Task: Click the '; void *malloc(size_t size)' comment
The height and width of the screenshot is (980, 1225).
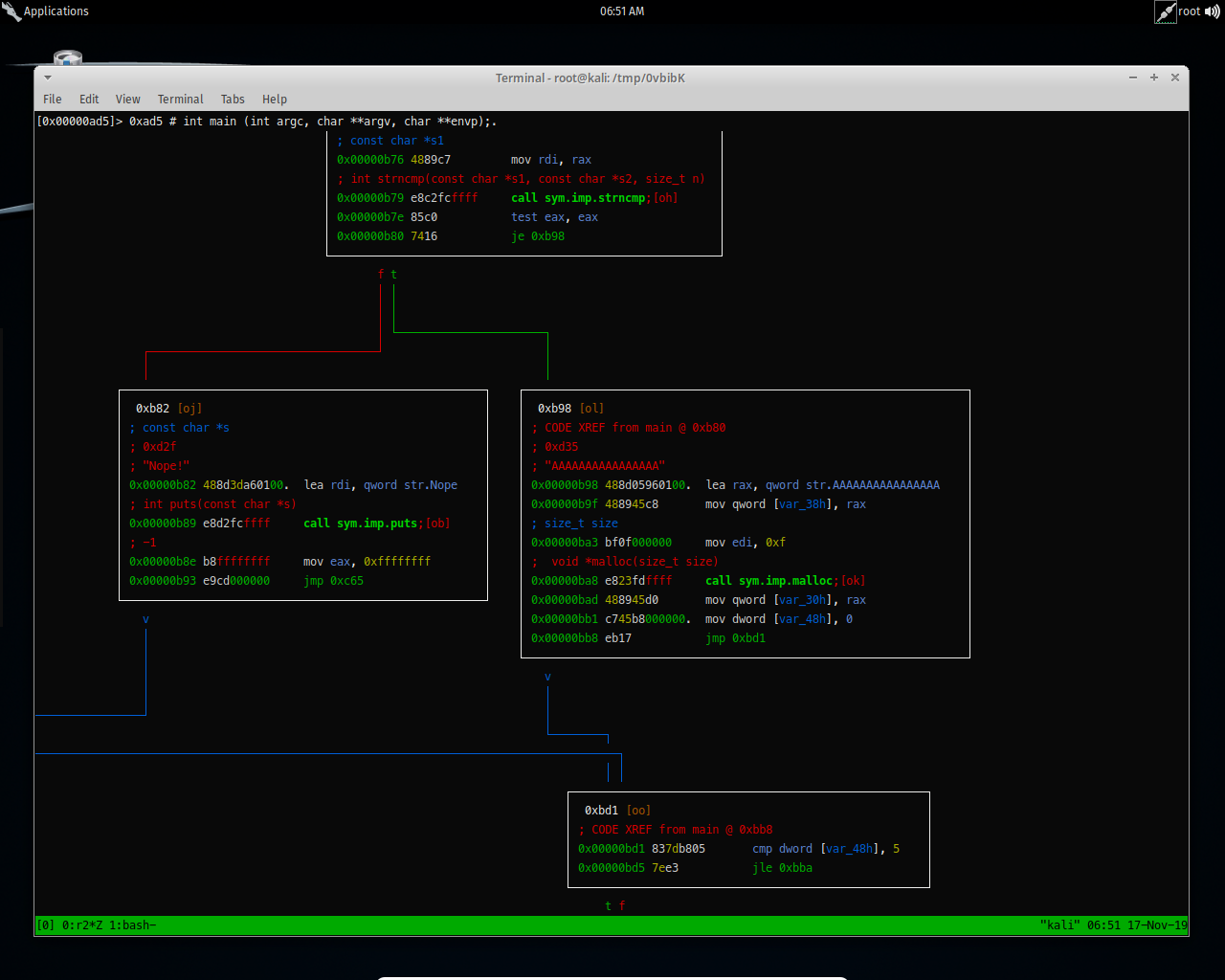Action: pyautogui.click(x=625, y=562)
